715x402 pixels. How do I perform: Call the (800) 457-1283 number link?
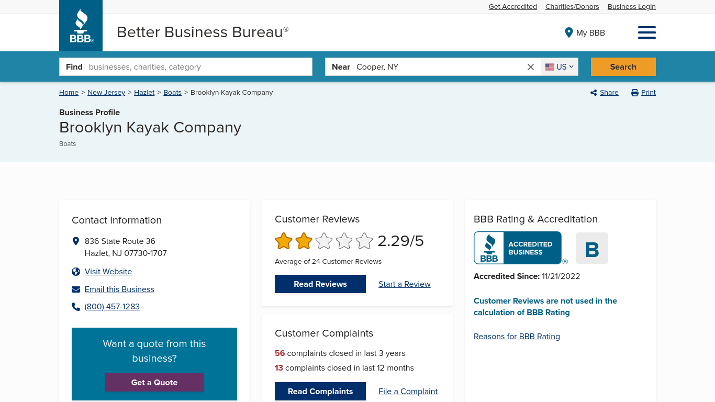(112, 307)
